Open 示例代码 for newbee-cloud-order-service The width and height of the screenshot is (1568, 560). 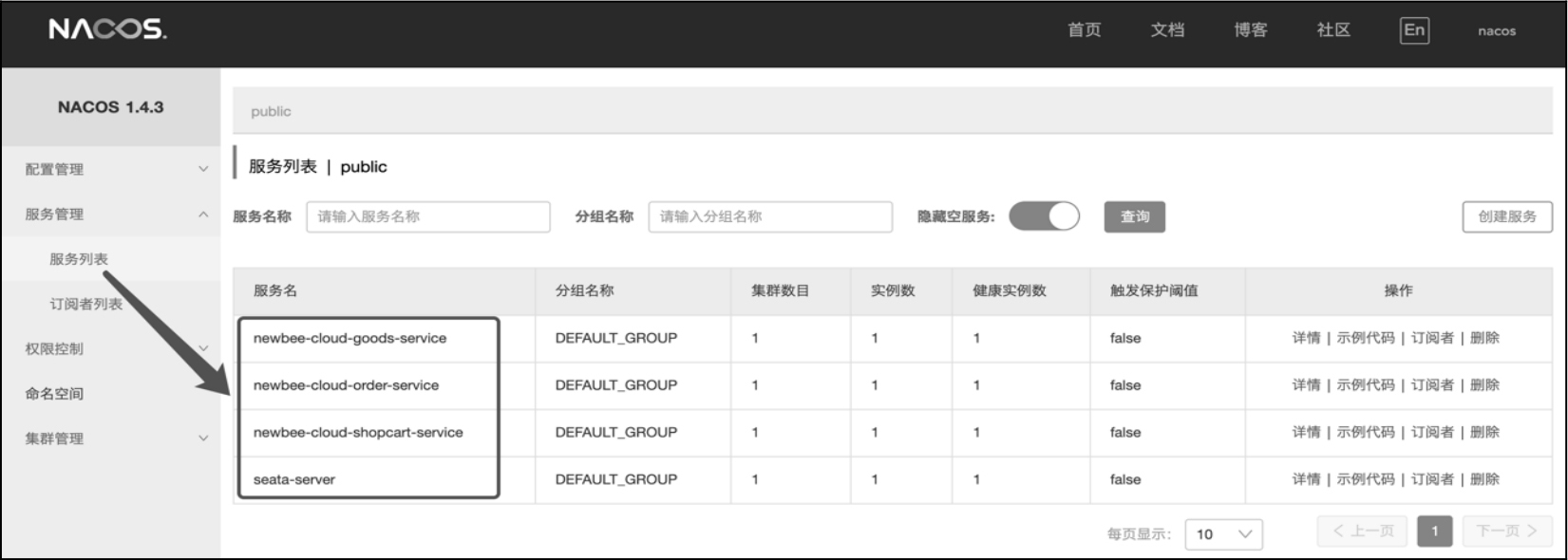pos(1366,385)
